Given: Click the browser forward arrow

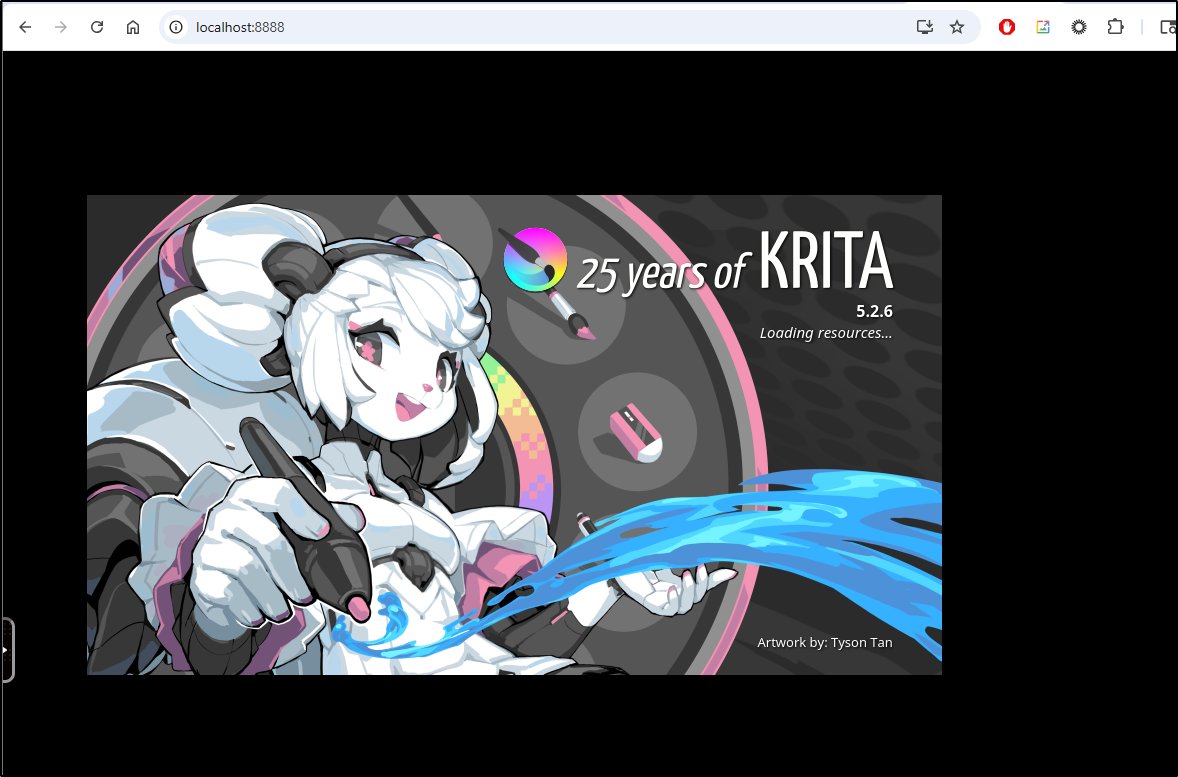Looking at the screenshot, I should [x=61, y=27].
